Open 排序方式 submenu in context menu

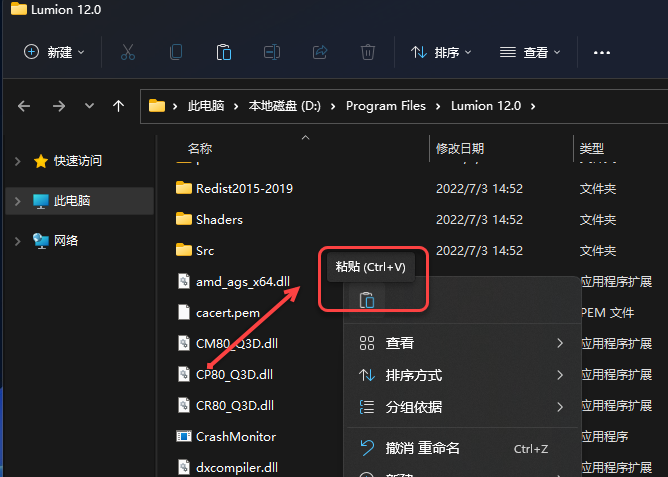(x=462, y=375)
